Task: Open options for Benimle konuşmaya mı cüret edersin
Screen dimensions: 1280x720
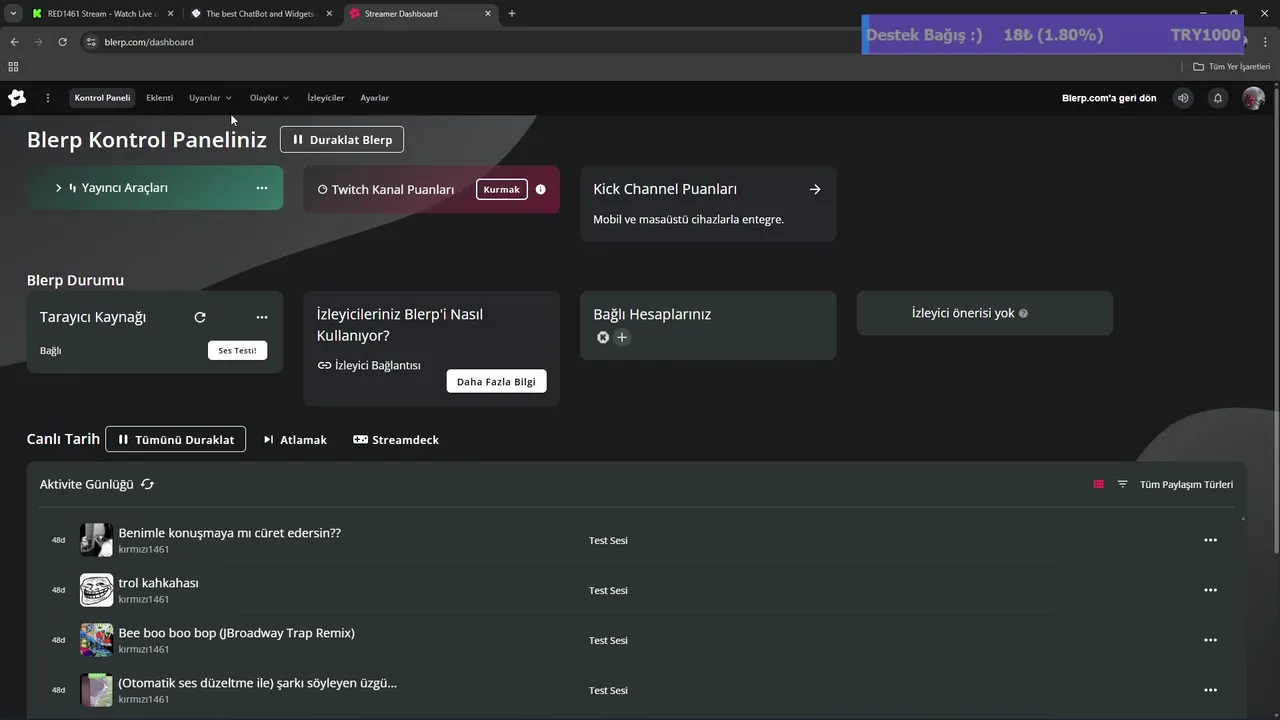Action: [1210, 540]
